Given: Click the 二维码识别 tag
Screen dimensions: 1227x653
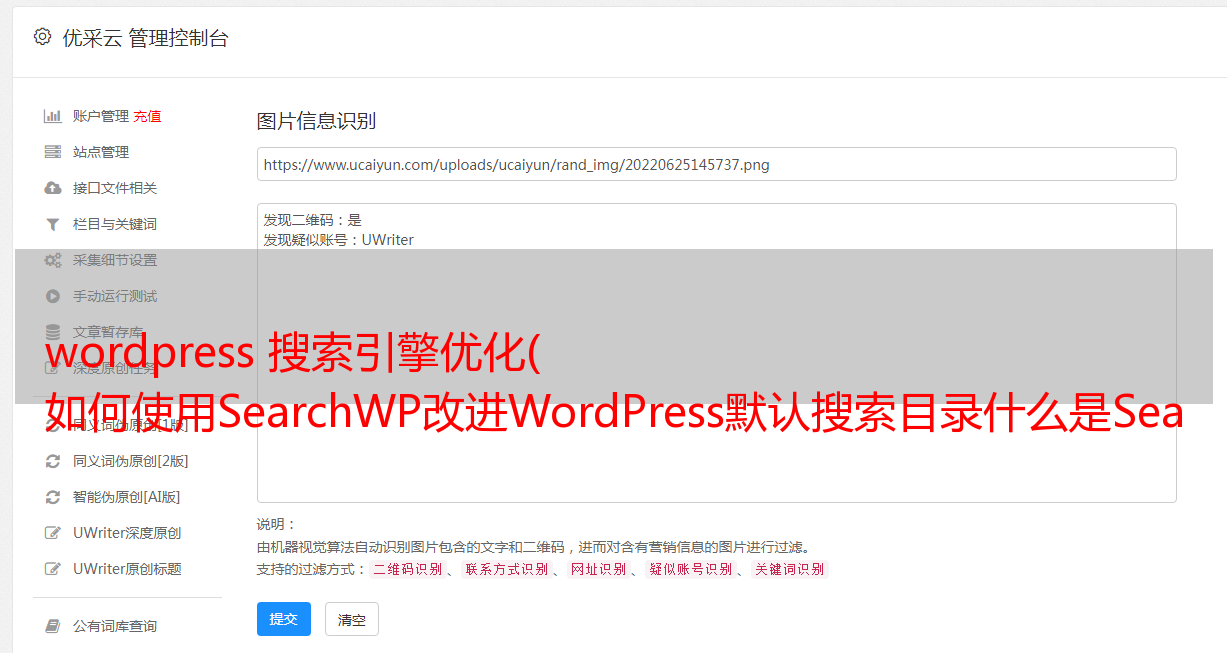Looking at the screenshot, I should [x=407, y=569].
